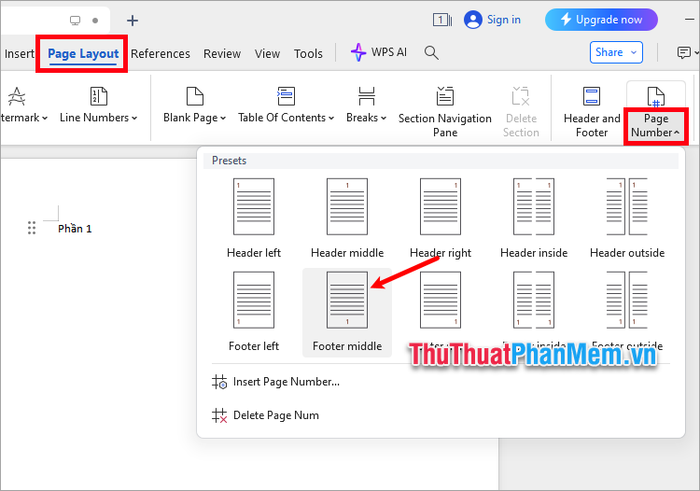
Task: Click Upgrade now button
Action: click(x=601, y=20)
